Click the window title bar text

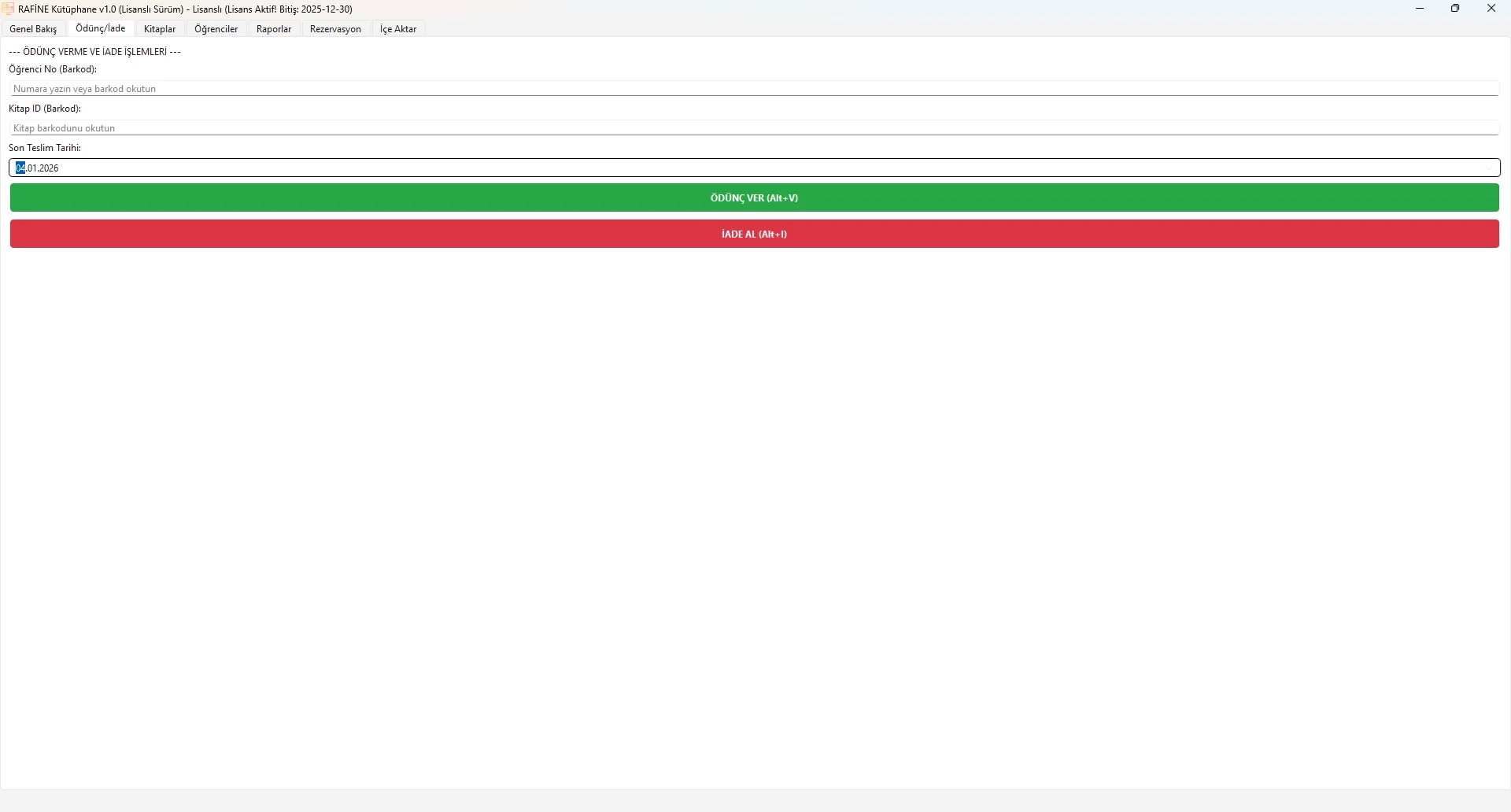pyautogui.click(x=186, y=9)
